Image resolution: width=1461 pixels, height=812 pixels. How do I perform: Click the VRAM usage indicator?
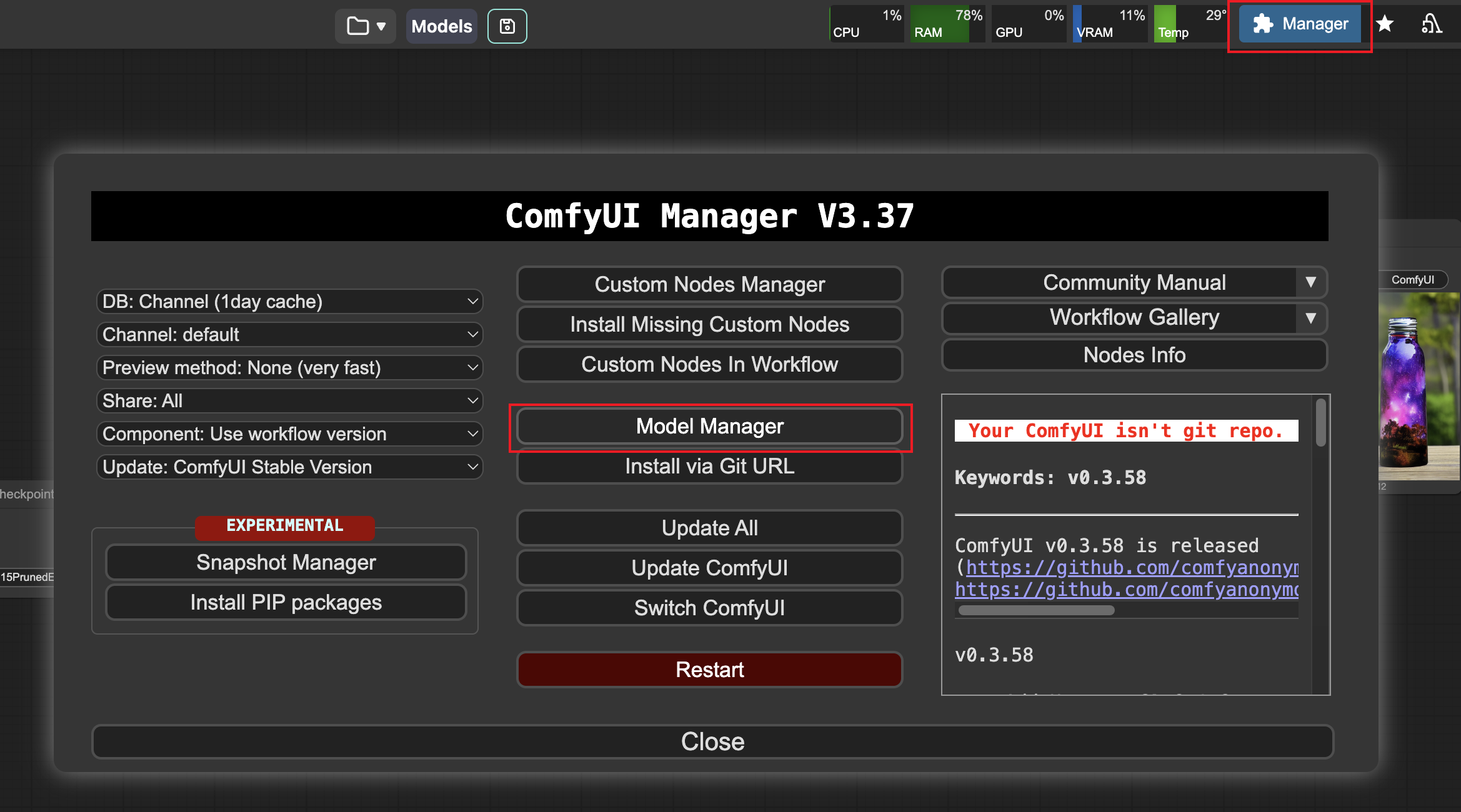pos(1109,24)
